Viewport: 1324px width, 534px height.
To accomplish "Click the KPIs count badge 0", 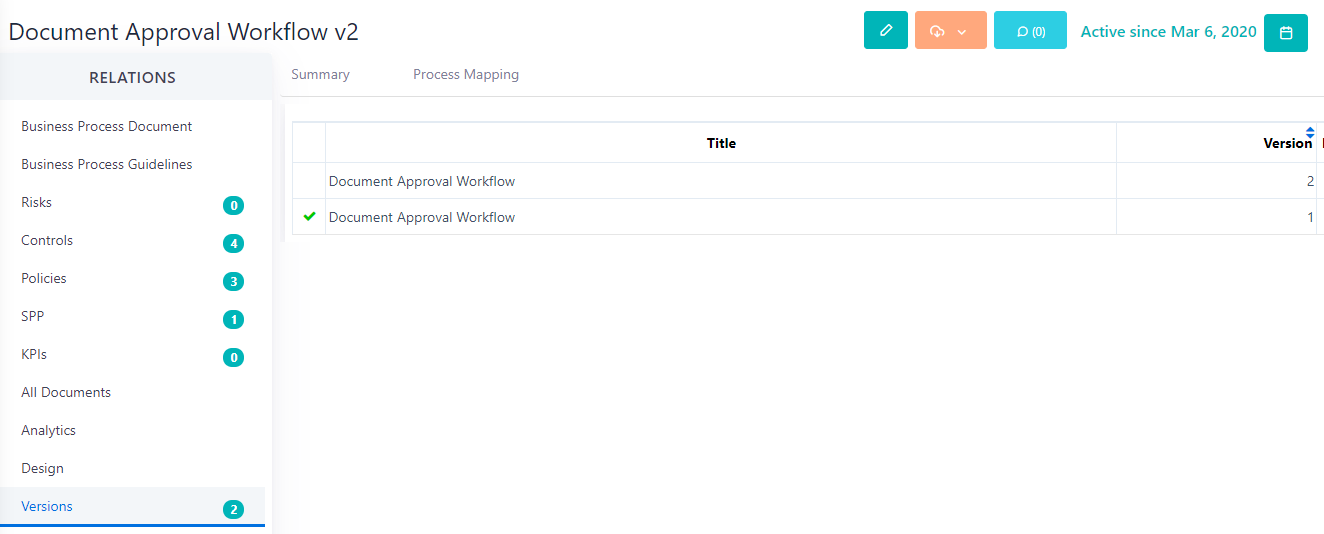I will pos(233,358).
